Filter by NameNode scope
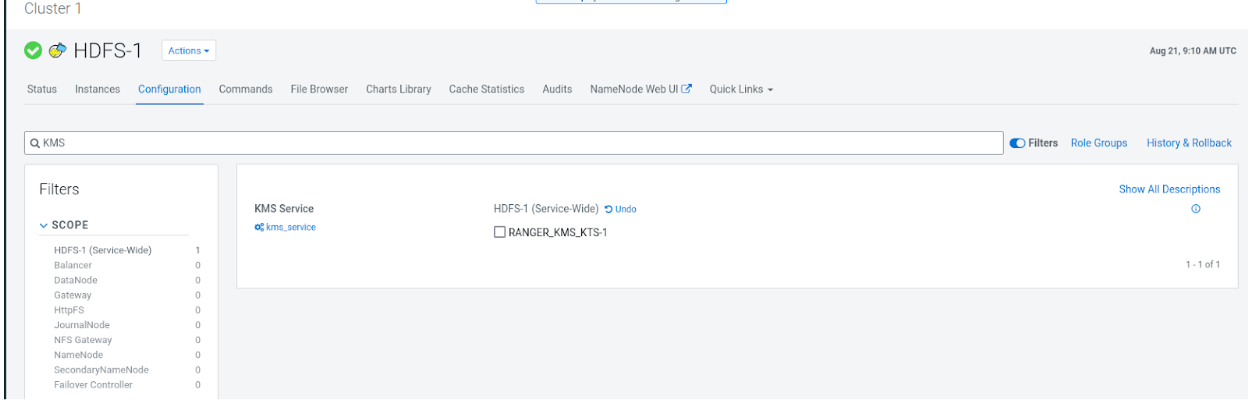 [x=78, y=355]
